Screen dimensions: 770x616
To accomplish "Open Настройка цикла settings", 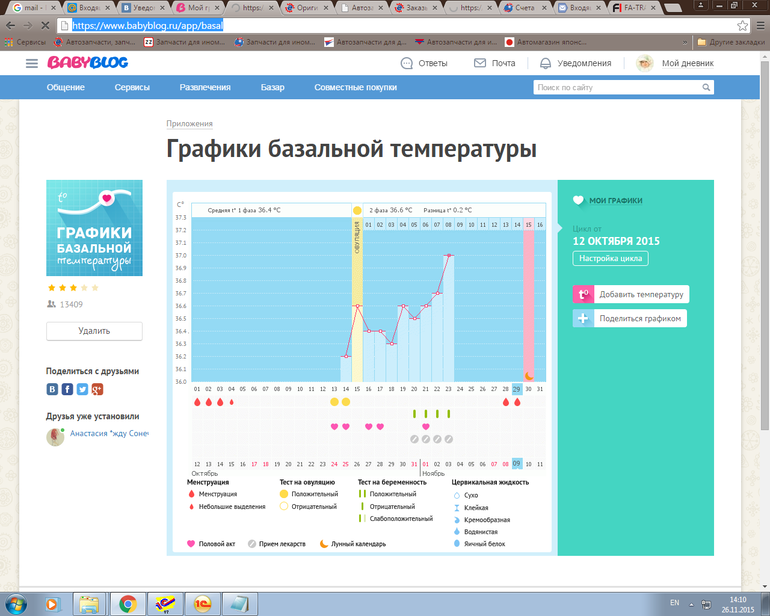I will coord(610,259).
